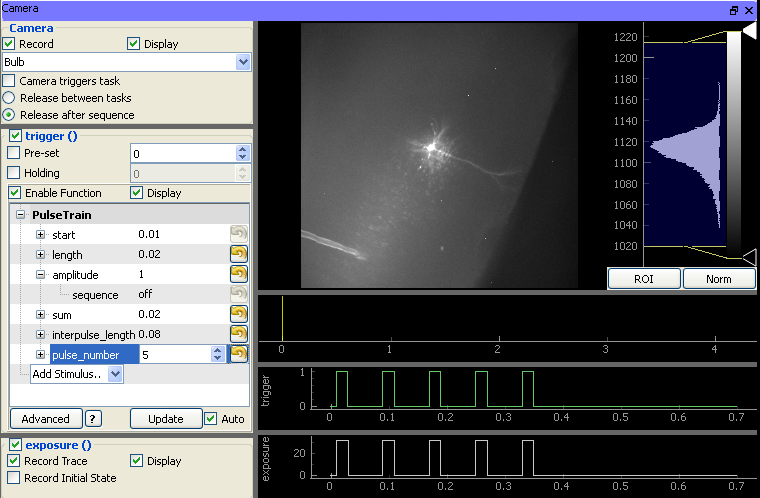Click the ROI button under the histogram
The height and width of the screenshot is (498, 760).
[x=644, y=279]
